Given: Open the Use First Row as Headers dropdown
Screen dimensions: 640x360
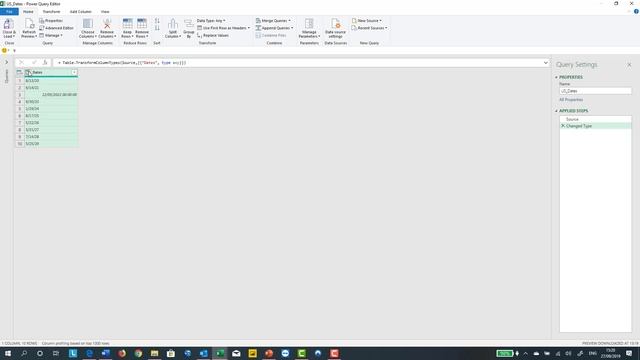Looking at the screenshot, I should (223, 28).
